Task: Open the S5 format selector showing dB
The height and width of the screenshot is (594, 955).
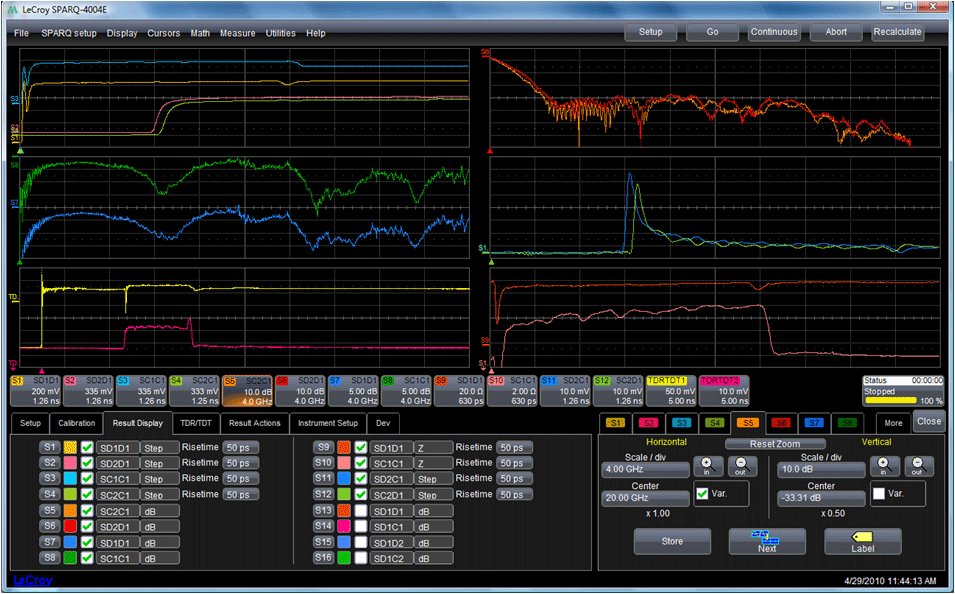Action: (159, 511)
